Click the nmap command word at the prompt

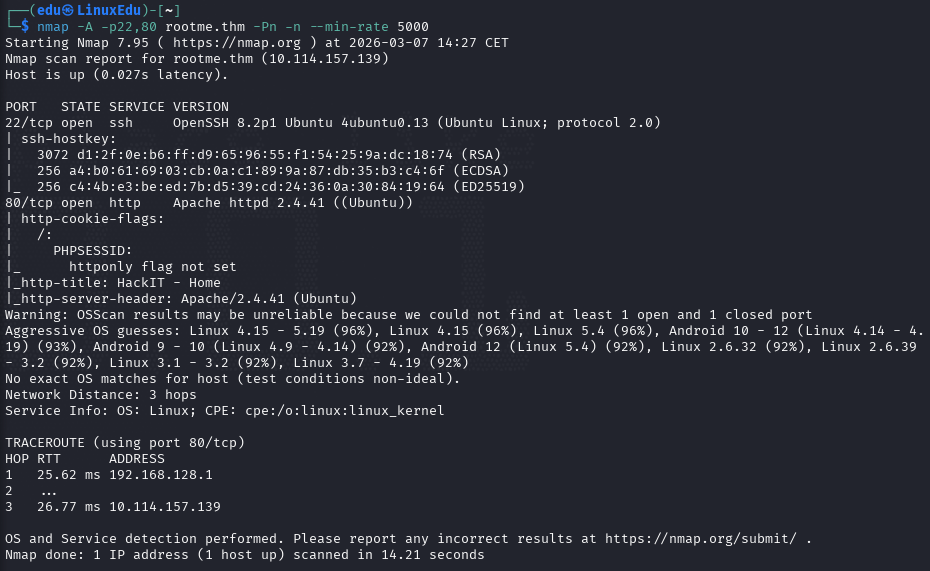click(53, 27)
